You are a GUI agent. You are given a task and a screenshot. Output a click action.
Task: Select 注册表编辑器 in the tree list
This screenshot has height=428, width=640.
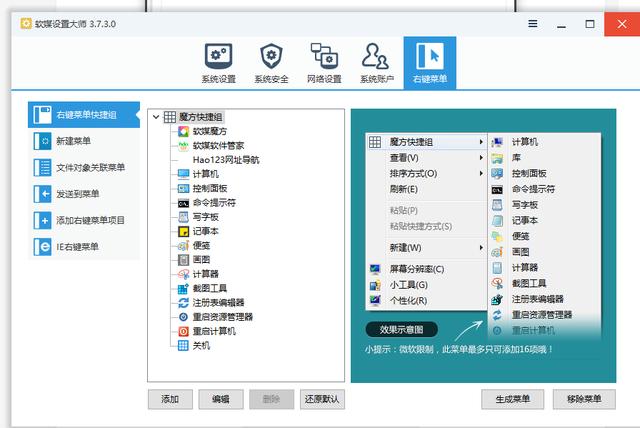217,302
